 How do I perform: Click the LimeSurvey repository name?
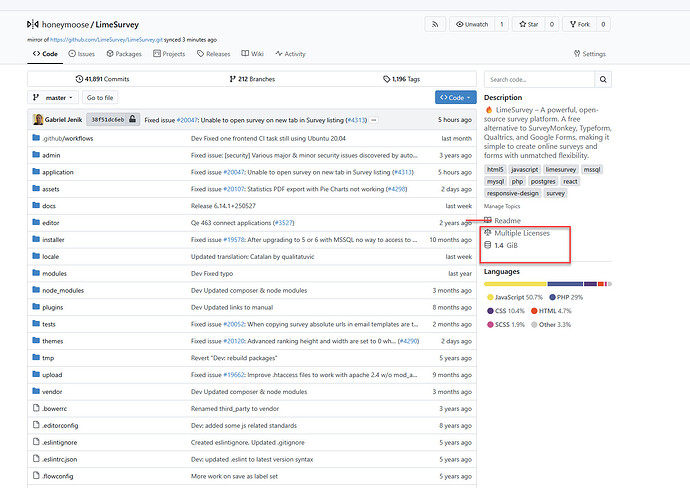click(x=117, y=25)
